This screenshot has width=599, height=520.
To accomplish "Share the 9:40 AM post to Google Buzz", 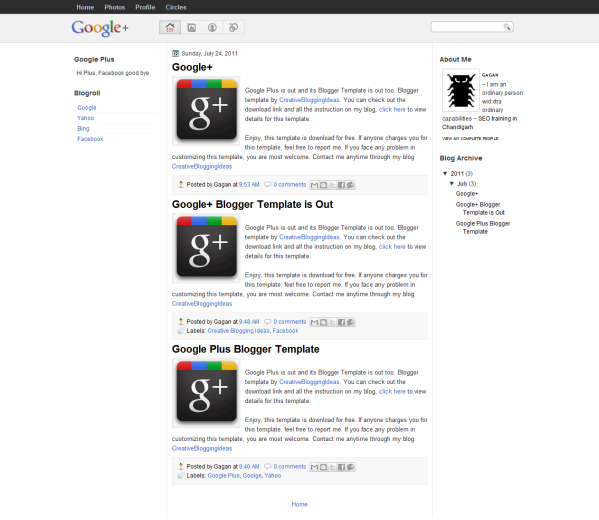I will [x=350, y=467].
